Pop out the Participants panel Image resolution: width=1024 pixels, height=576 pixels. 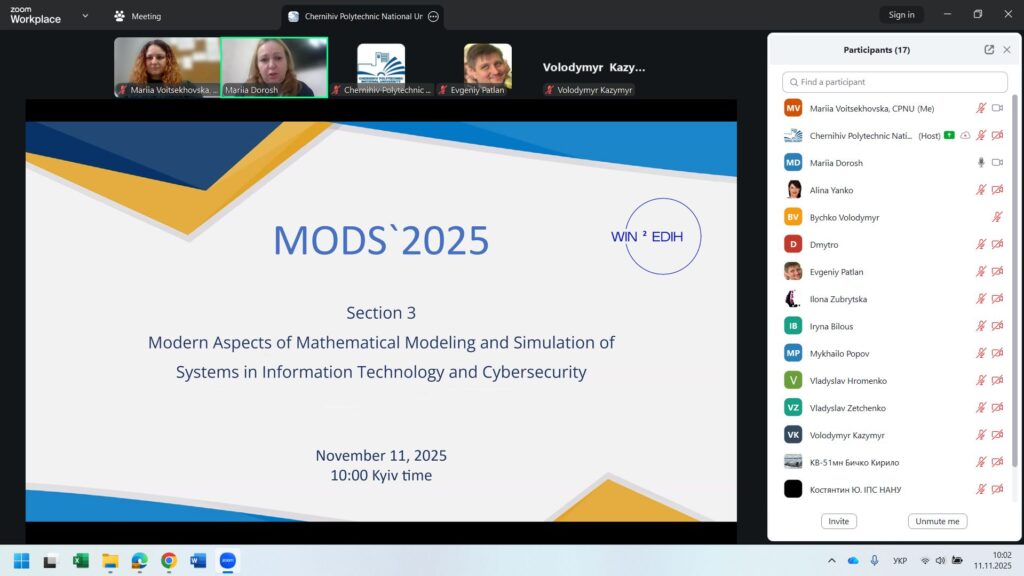click(989, 50)
